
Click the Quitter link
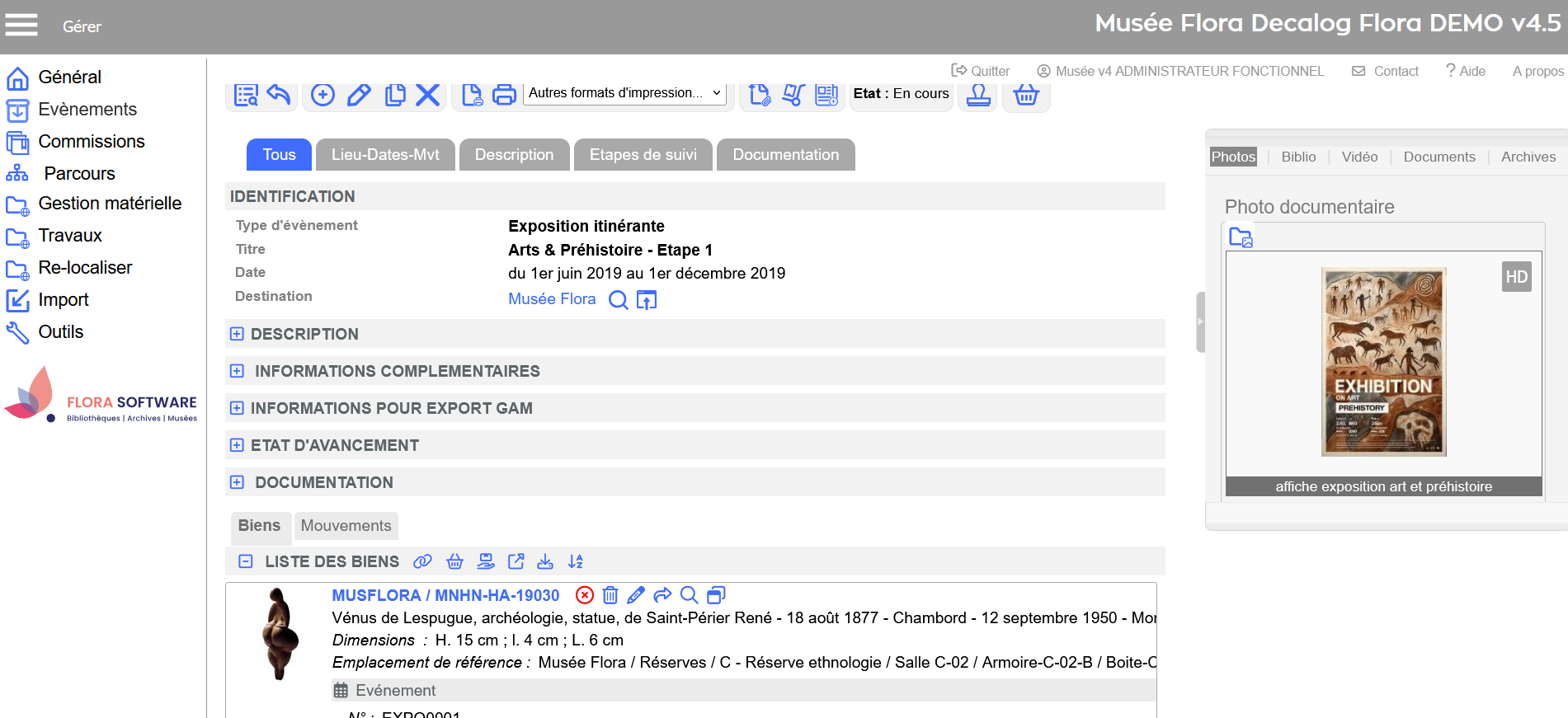pos(981,71)
